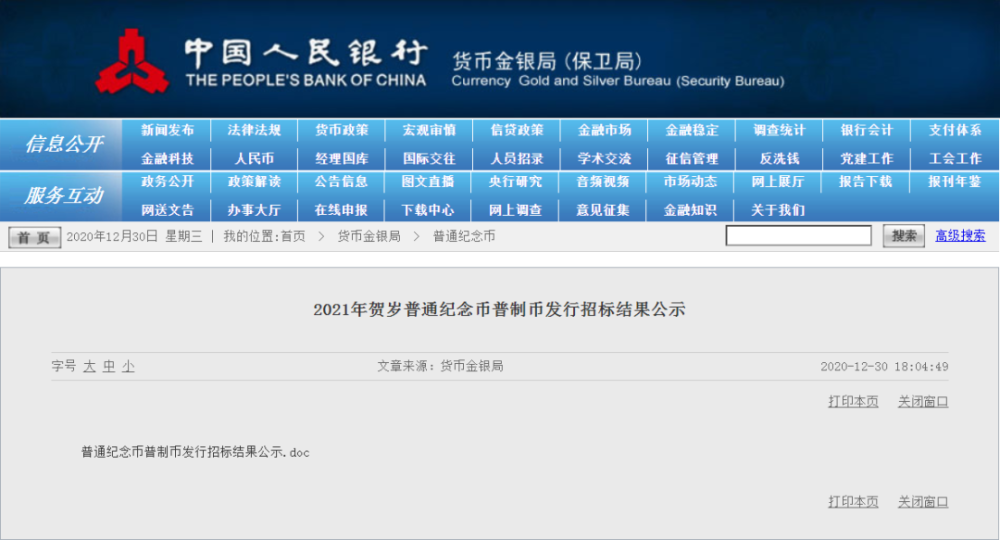Click upper 关闭窗口 close link
The width and height of the screenshot is (1000, 540).
pos(923,402)
